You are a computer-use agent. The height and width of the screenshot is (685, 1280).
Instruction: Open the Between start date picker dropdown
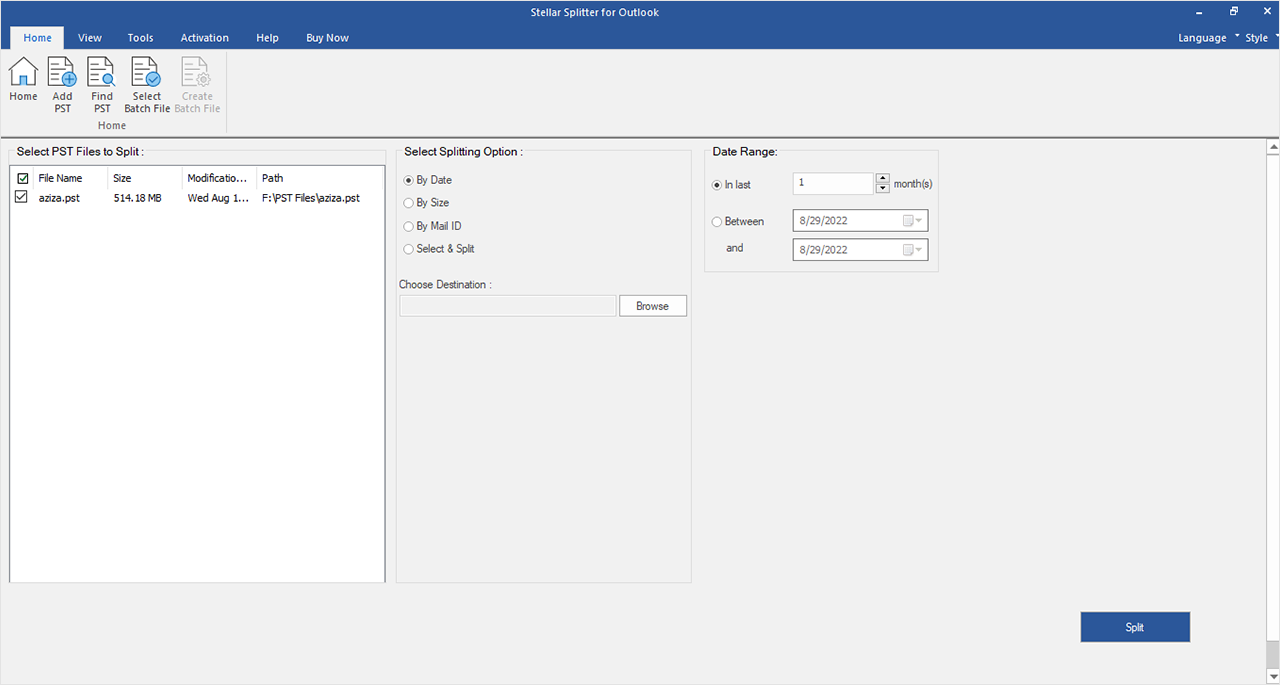click(913, 221)
